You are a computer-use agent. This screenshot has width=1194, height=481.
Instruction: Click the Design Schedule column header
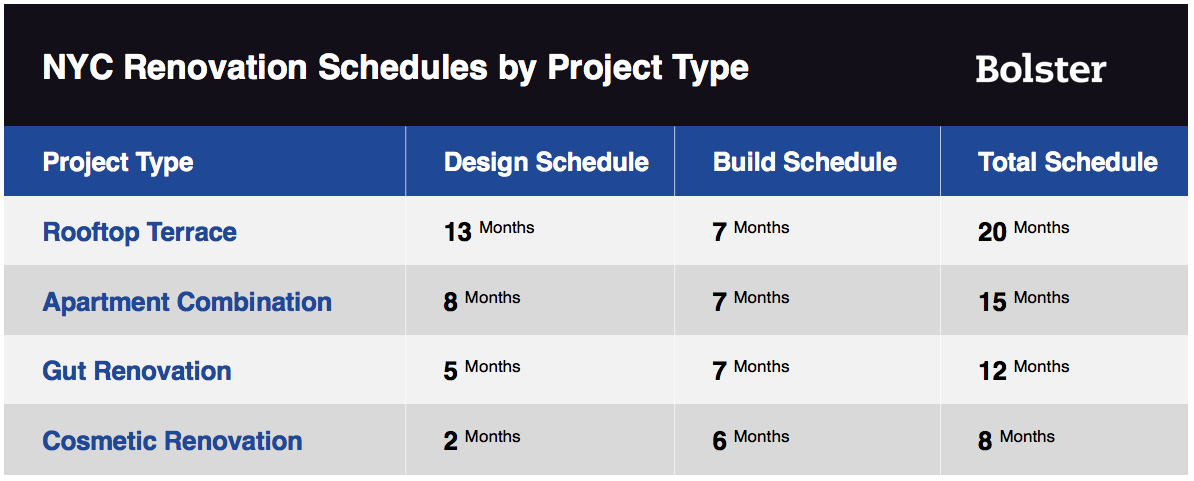[x=540, y=161]
